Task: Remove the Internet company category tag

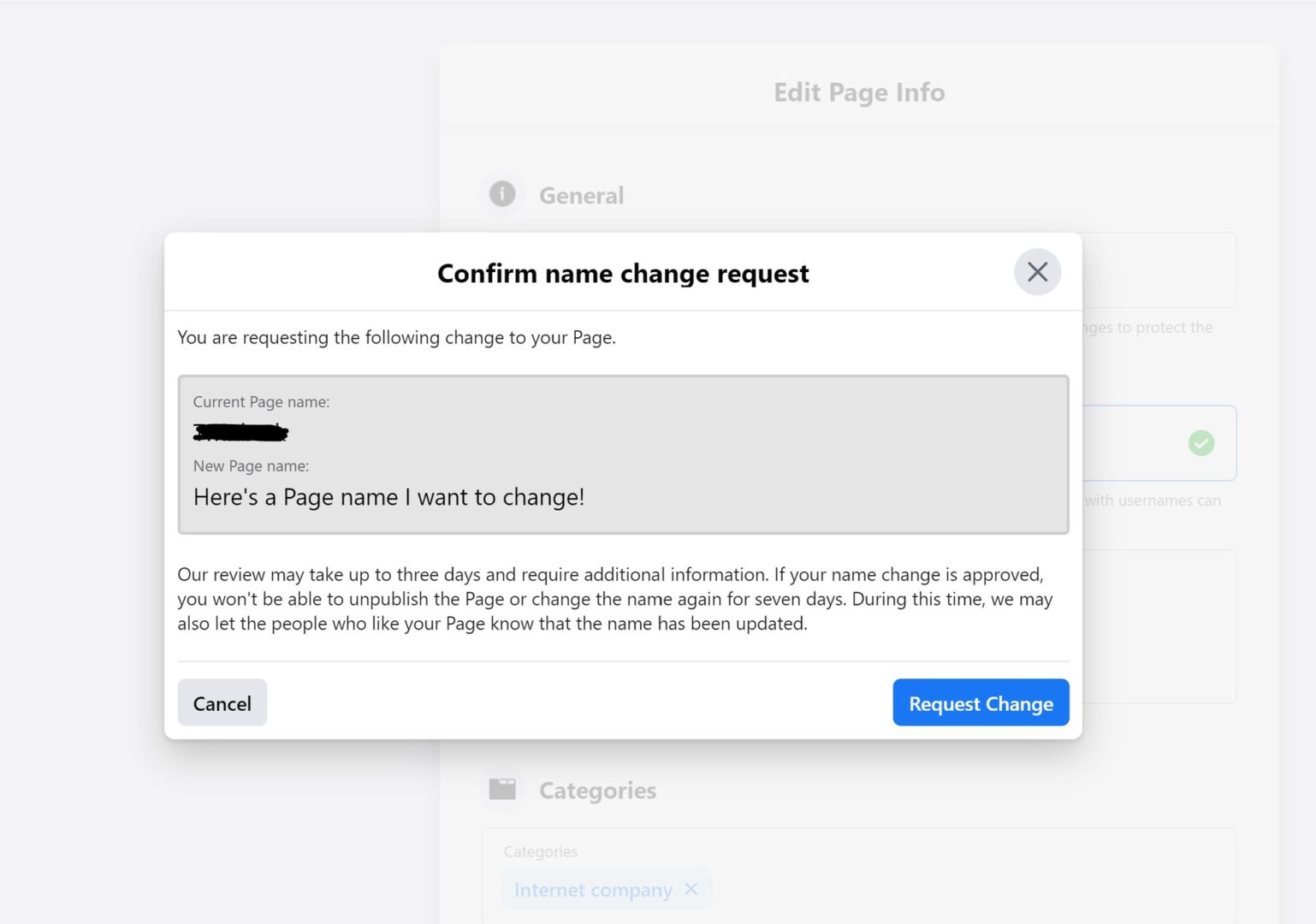Action: coord(691,889)
